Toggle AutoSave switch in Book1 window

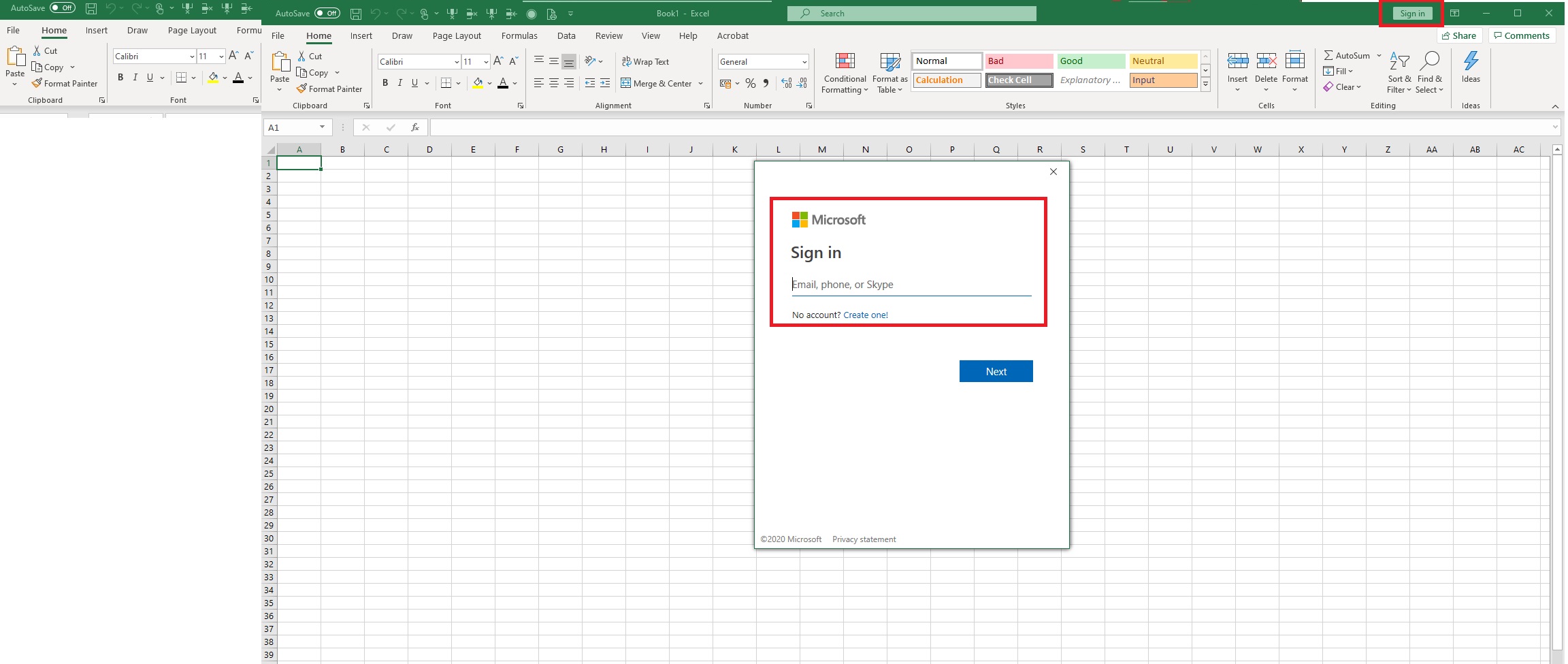327,14
